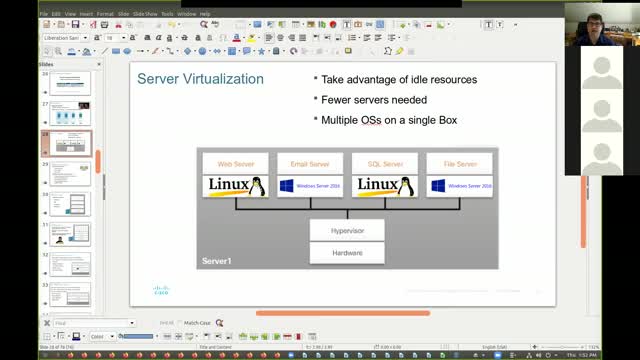Click the font color icon
The image size is (640, 360).
(x=236, y=38)
